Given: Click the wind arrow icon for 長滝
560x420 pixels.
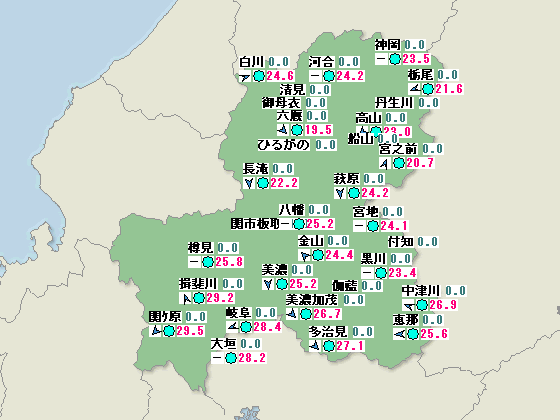Looking at the screenshot, I should 249,183.
